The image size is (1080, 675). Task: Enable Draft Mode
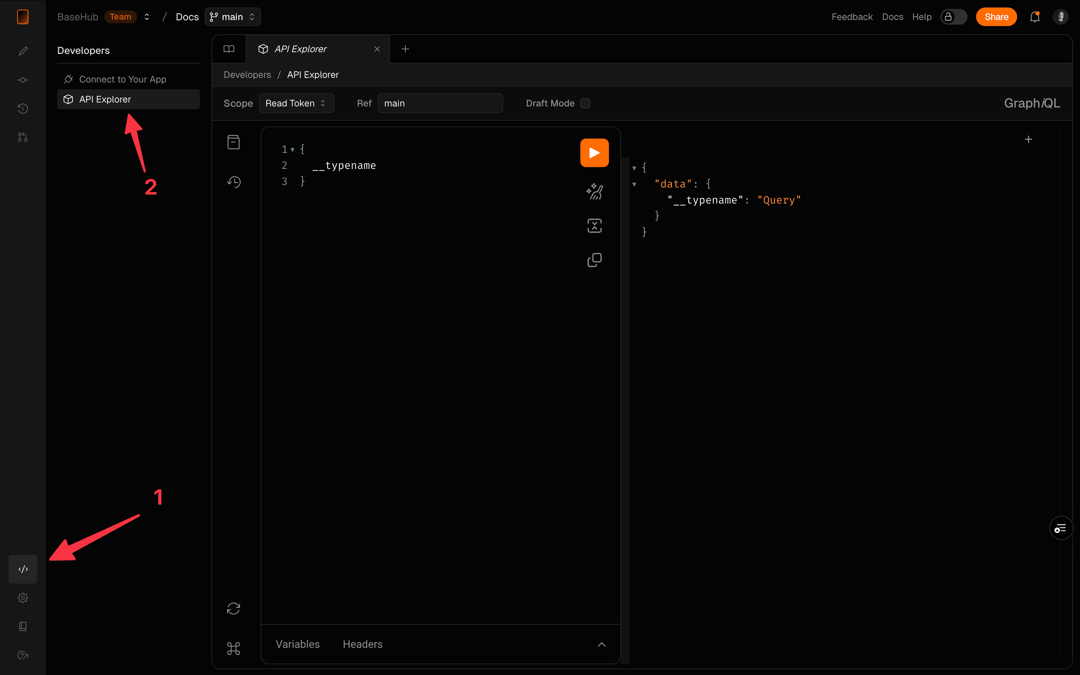585,103
